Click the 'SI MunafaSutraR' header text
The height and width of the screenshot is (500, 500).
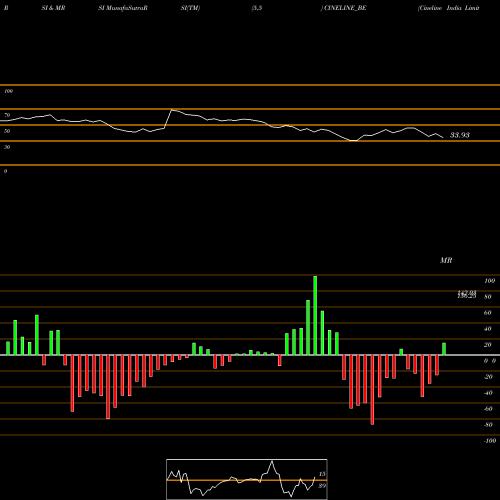point(123,8)
